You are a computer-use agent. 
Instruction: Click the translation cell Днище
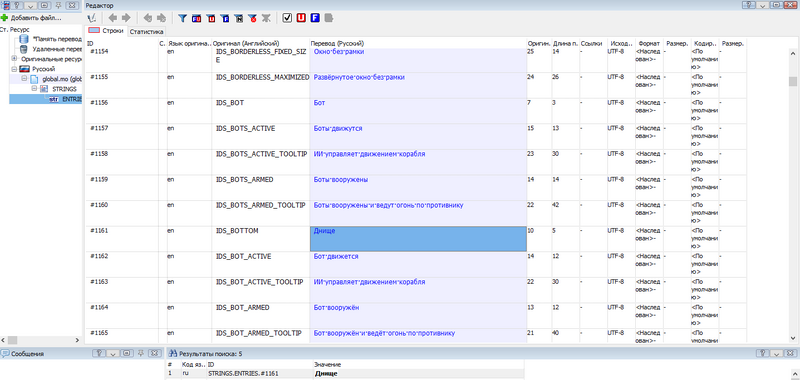(x=418, y=239)
